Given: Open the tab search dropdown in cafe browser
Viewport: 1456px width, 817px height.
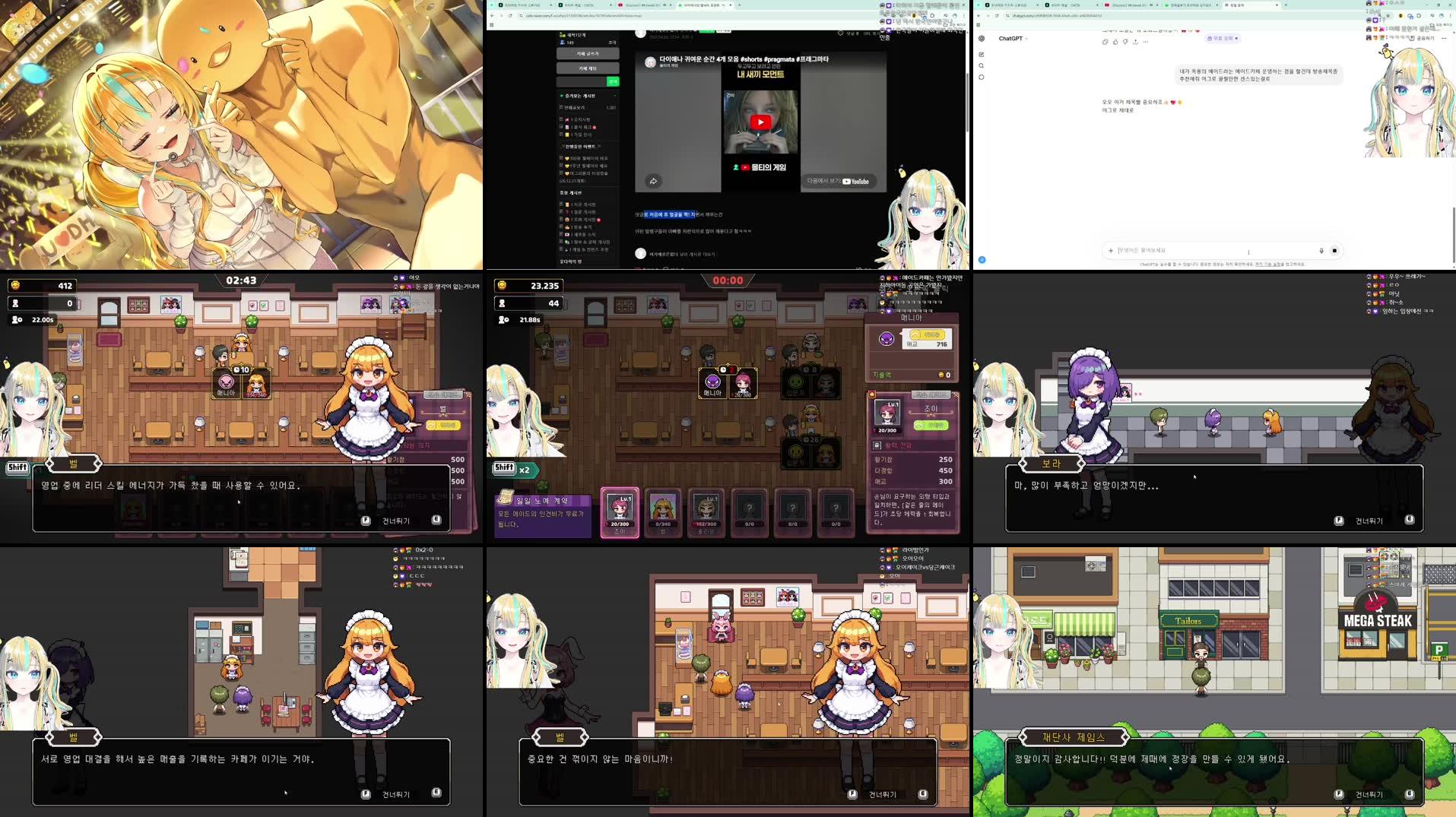Looking at the screenshot, I should coord(492,5).
